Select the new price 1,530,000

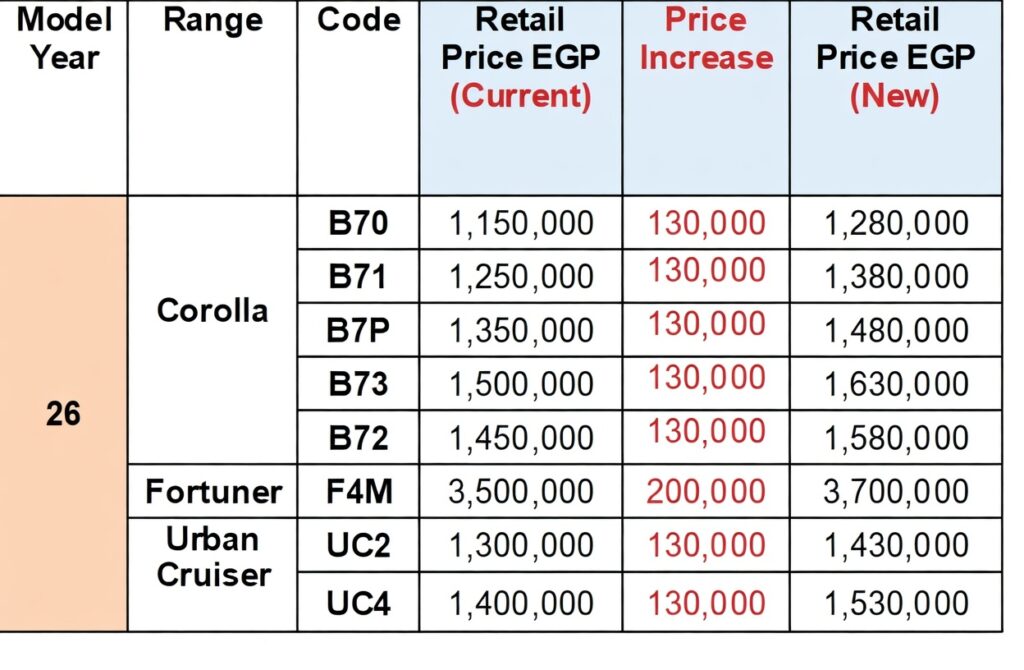[x=896, y=603]
